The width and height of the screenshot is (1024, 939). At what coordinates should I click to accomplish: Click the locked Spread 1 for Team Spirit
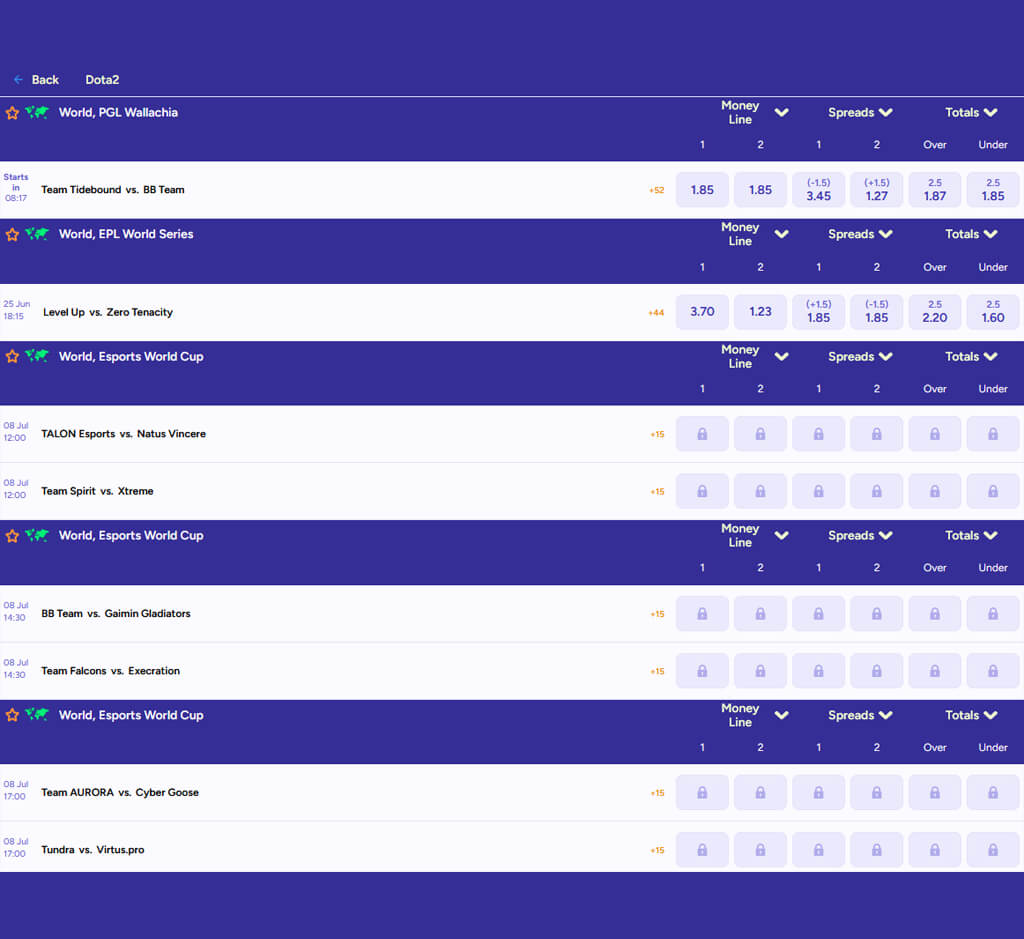[x=818, y=492]
